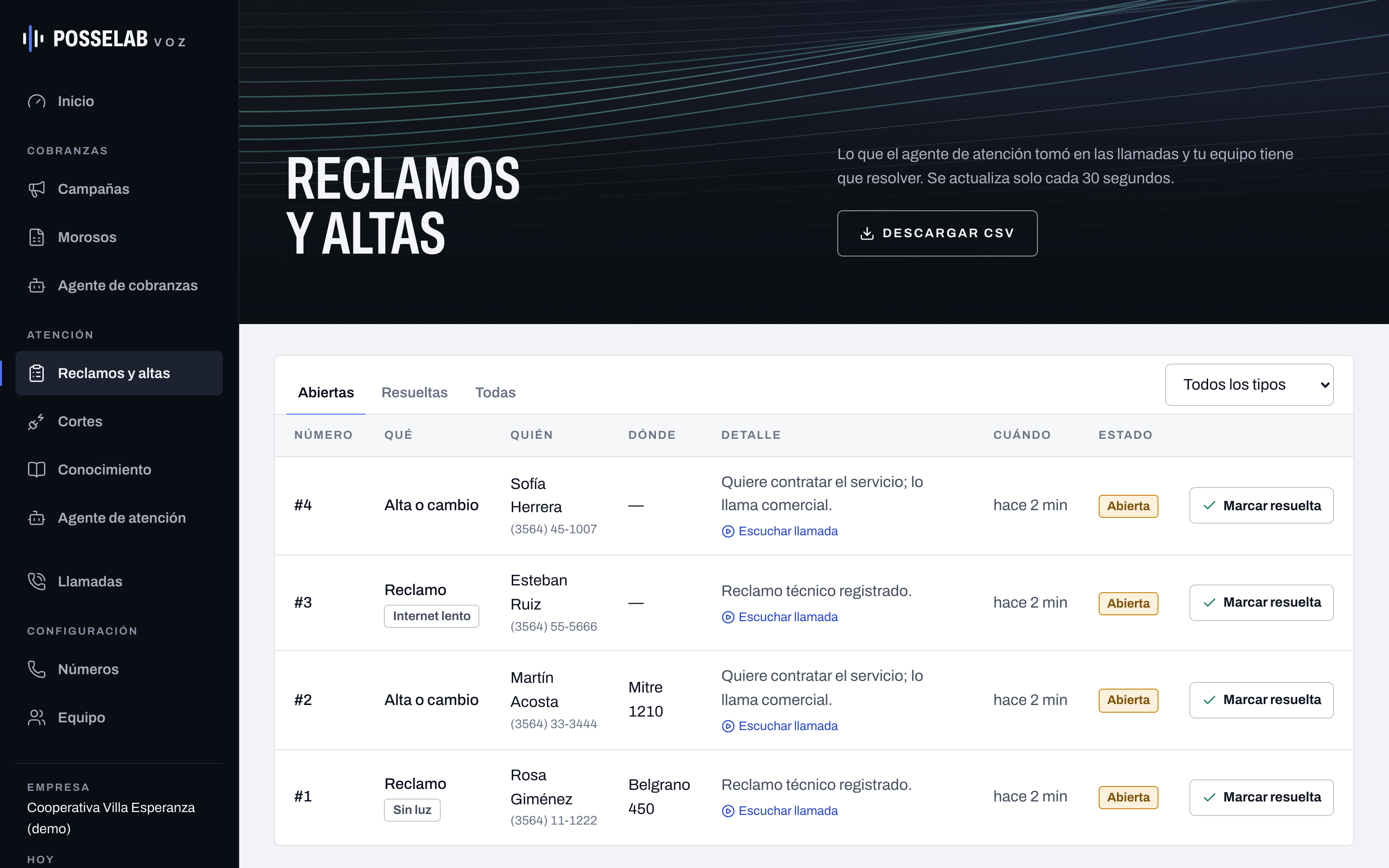Click the Posselab Voz waveform logo icon
Viewport: 1389px width, 868px height.
(33, 39)
